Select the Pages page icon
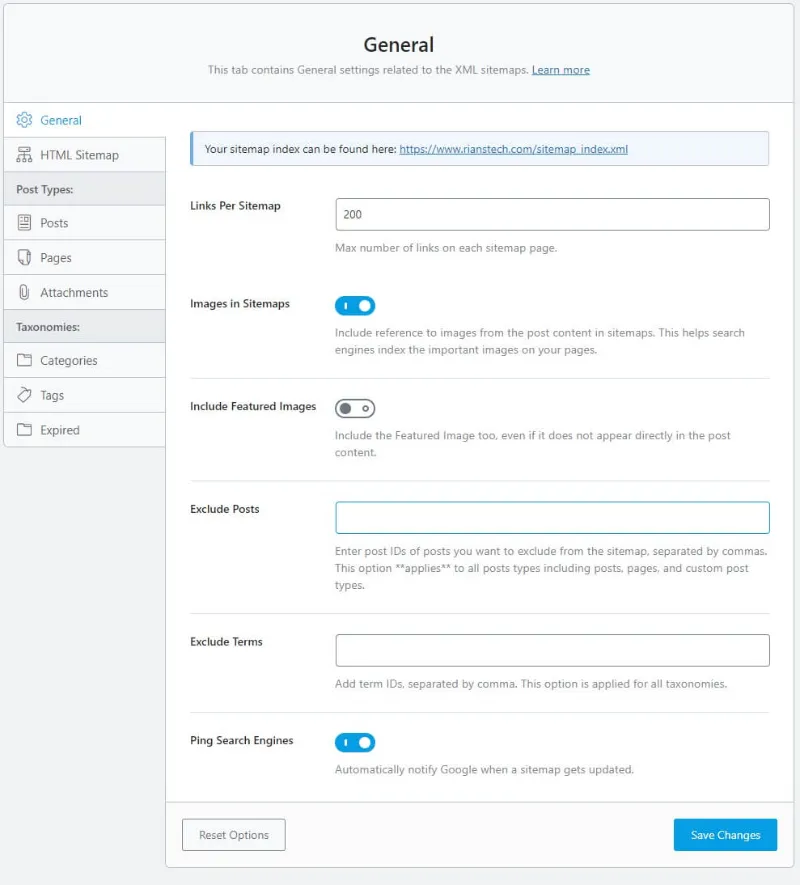This screenshot has width=800, height=885. coord(24,257)
